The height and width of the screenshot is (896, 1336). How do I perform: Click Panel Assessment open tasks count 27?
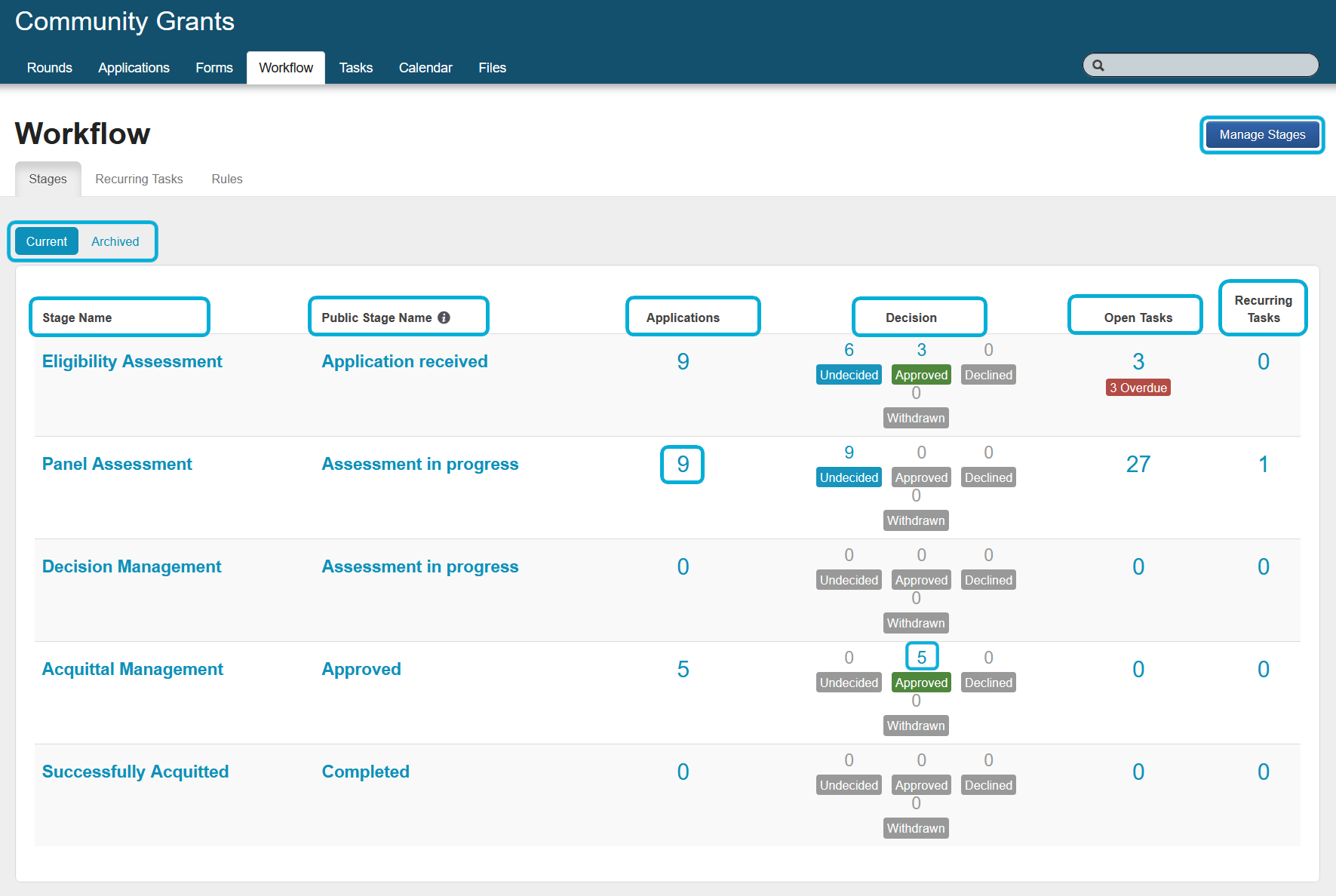click(1138, 464)
